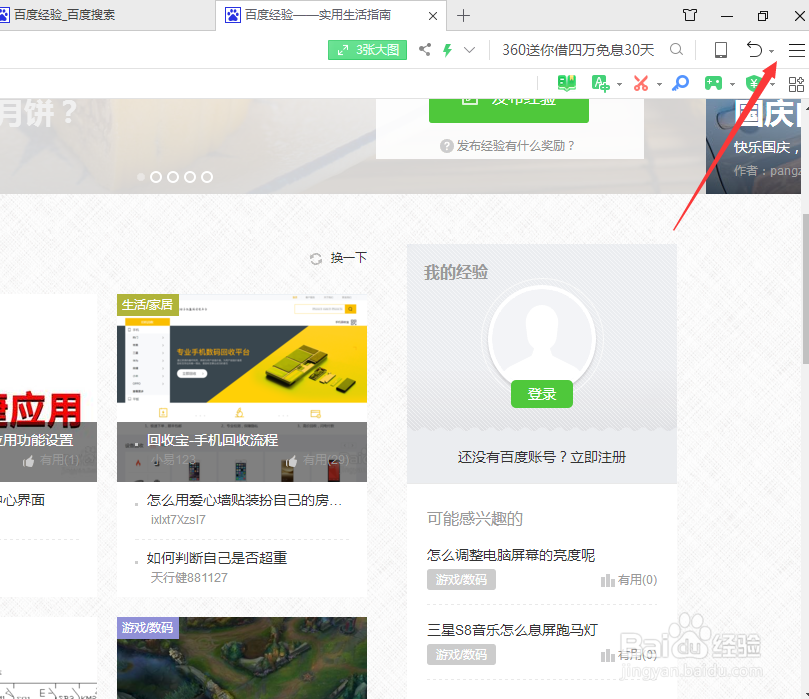Close the 百度经验——实用生活指南 tab
Image resolution: width=809 pixels, height=699 pixels.
tap(433, 16)
